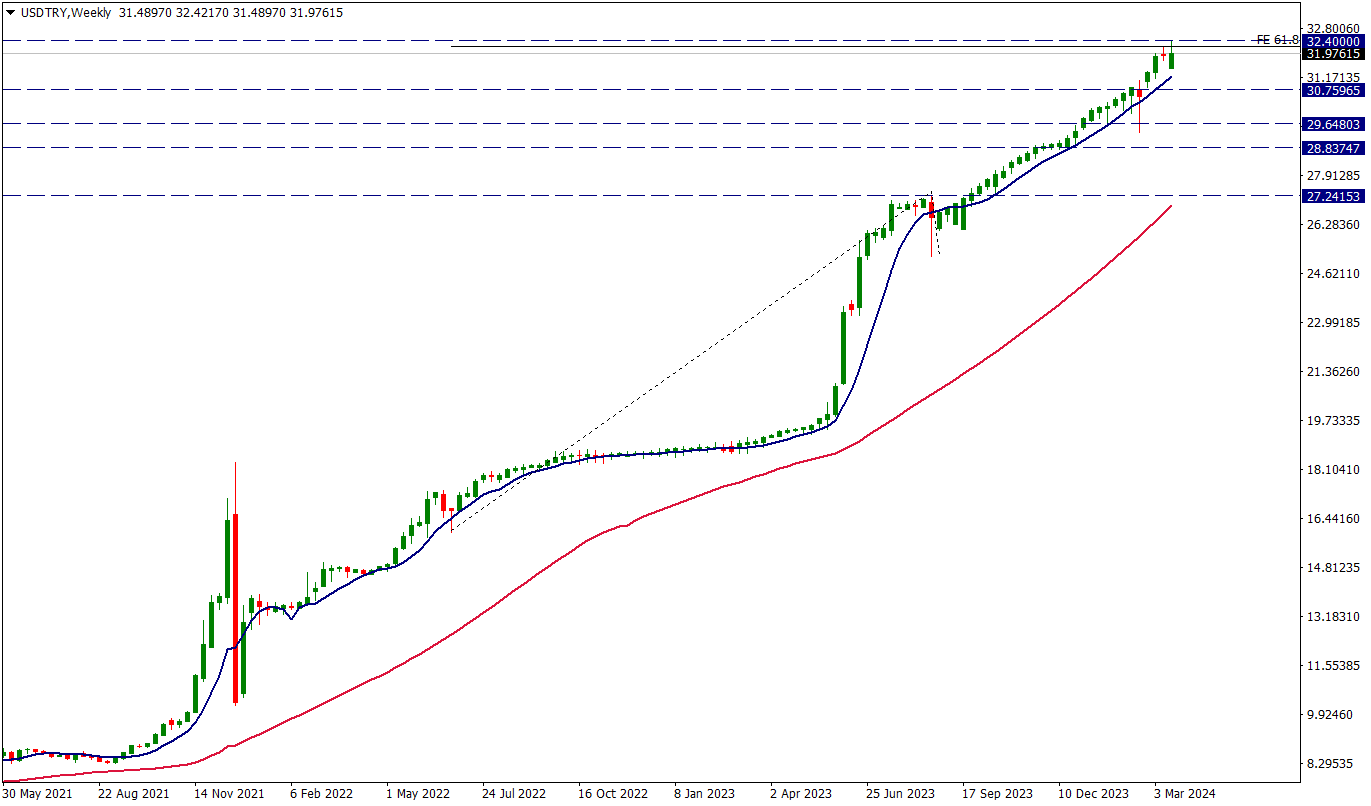Click the 16 Oct 2022 date label
The width and height of the screenshot is (1371, 806).
coord(615,794)
